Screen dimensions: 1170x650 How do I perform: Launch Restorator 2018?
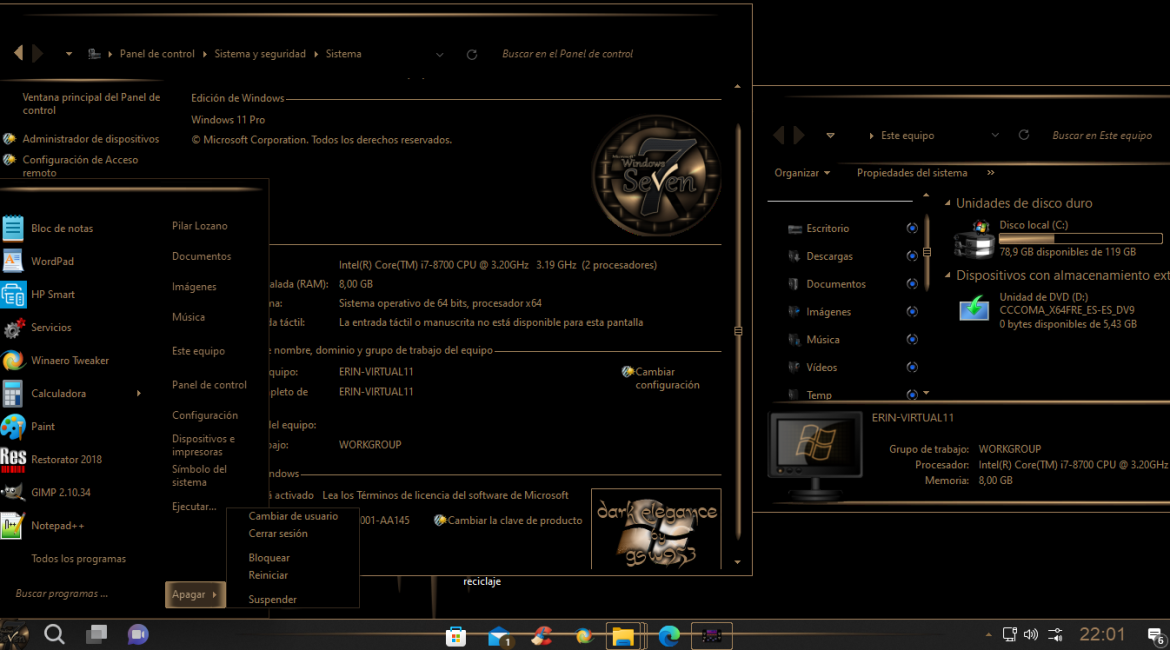[65, 460]
